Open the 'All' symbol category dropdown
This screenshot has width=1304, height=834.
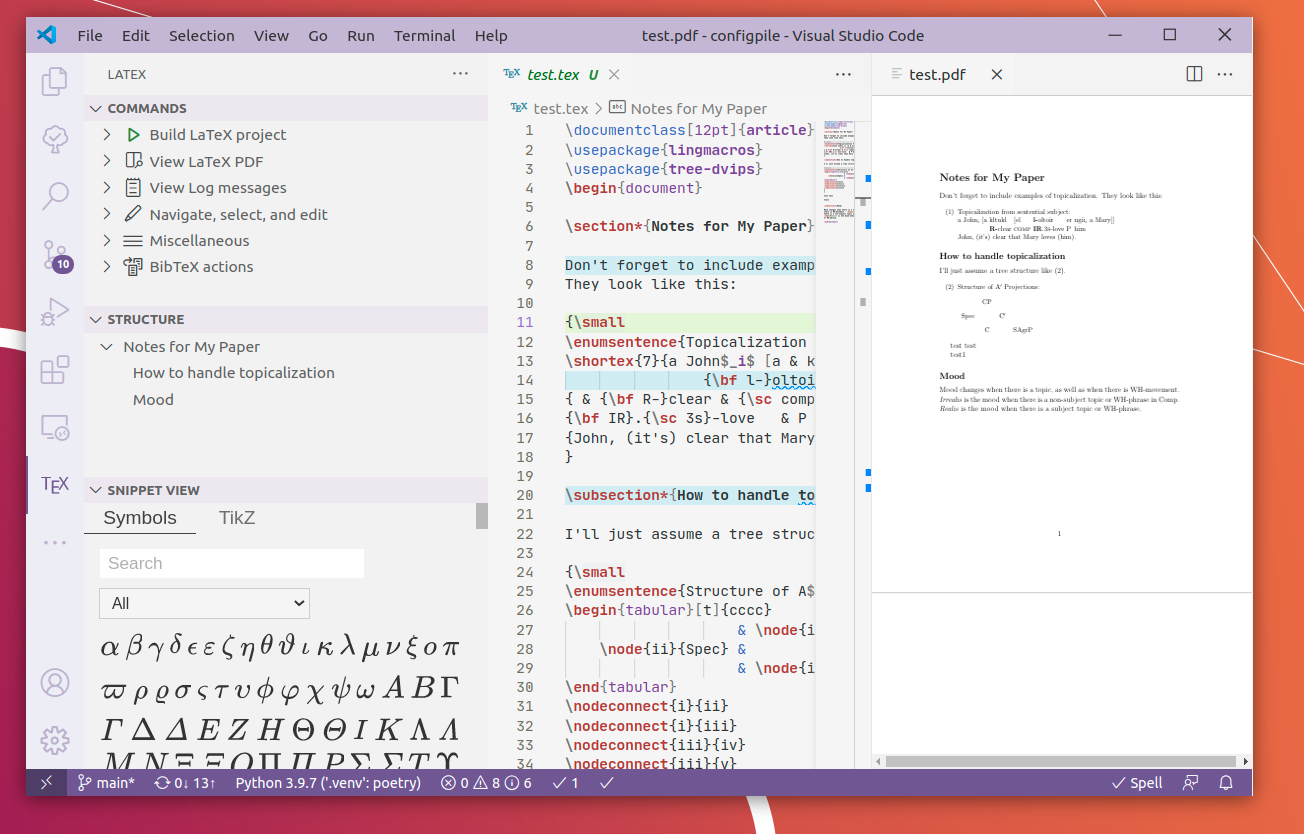point(204,603)
